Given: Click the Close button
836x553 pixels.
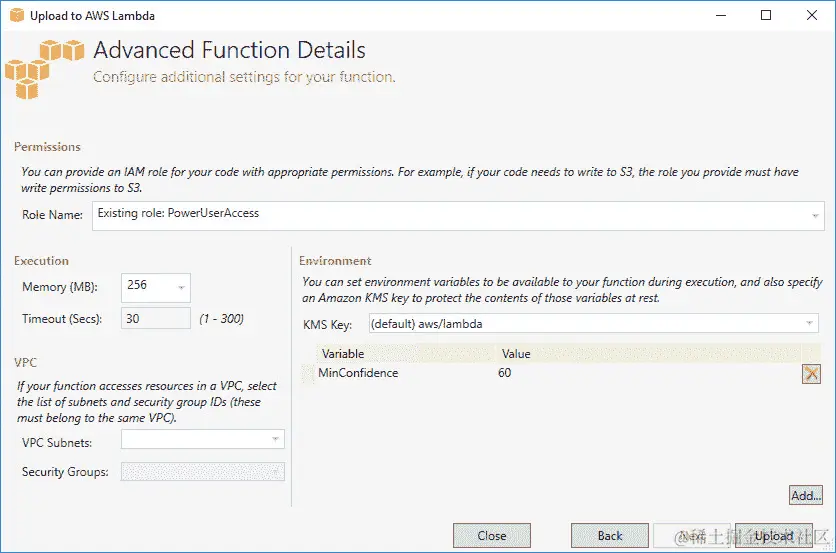Looking at the screenshot, I should coord(492,535).
